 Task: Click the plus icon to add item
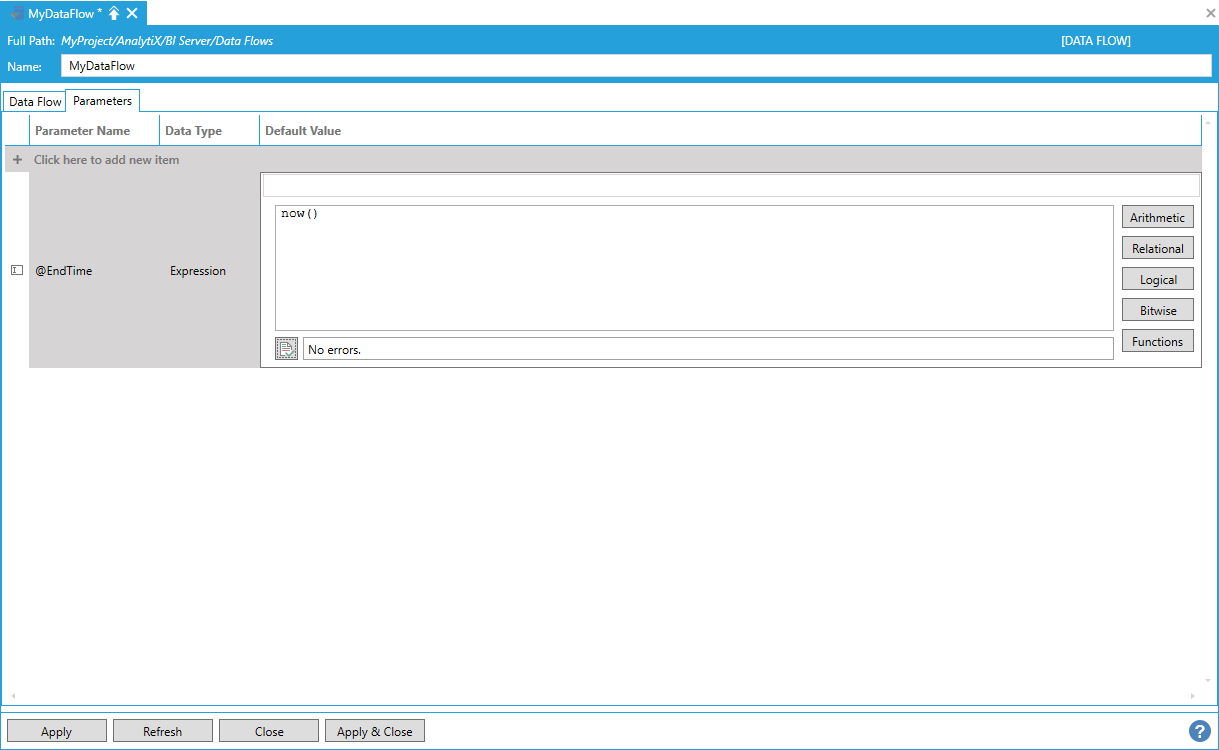(x=17, y=160)
